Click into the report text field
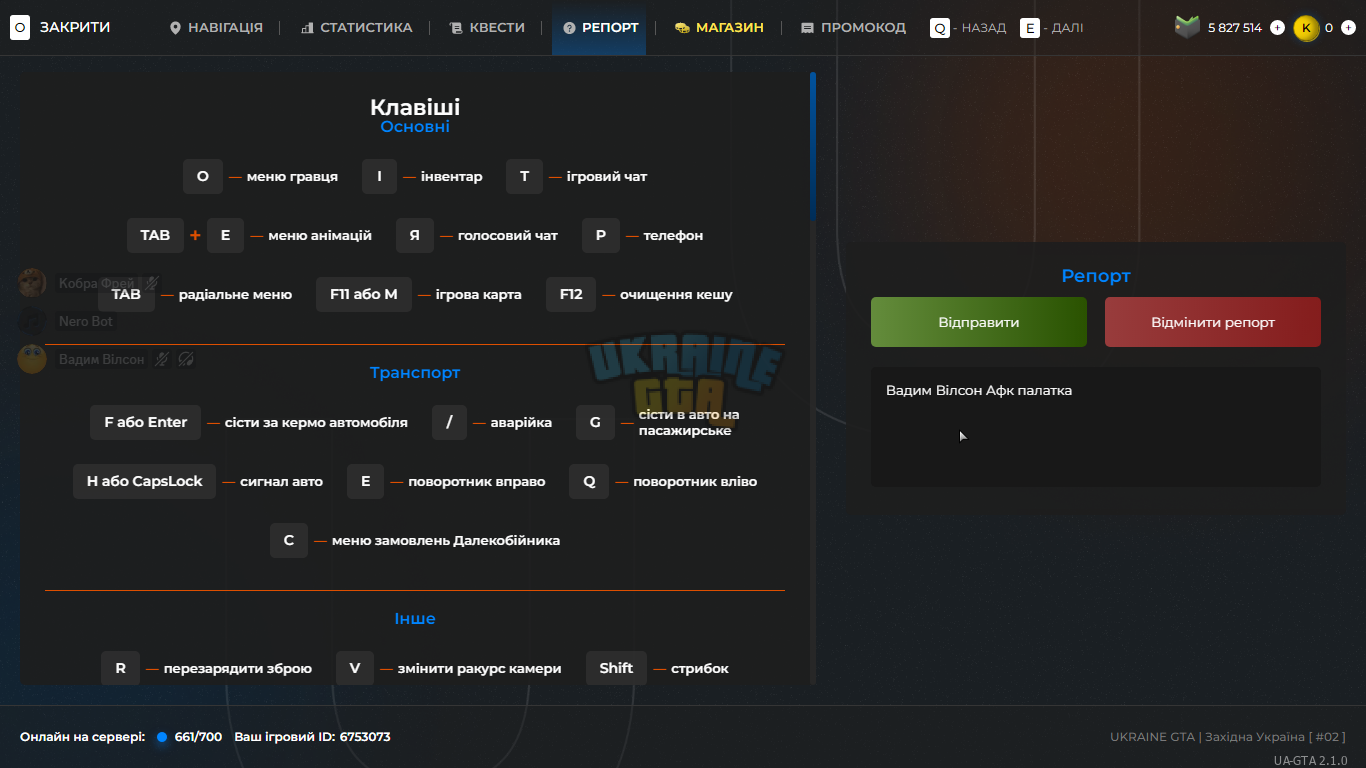The height and width of the screenshot is (768, 1366). point(1096,427)
